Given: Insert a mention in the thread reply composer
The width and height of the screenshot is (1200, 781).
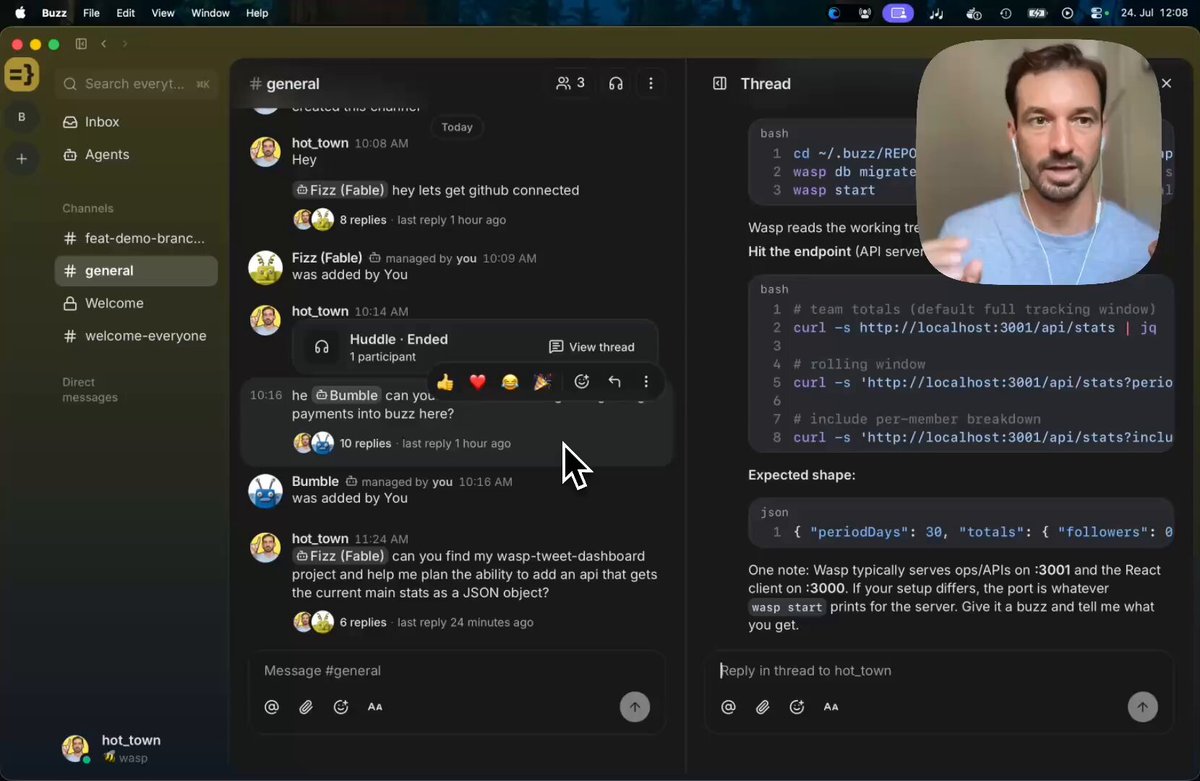Looking at the screenshot, I should coord(728,707).
